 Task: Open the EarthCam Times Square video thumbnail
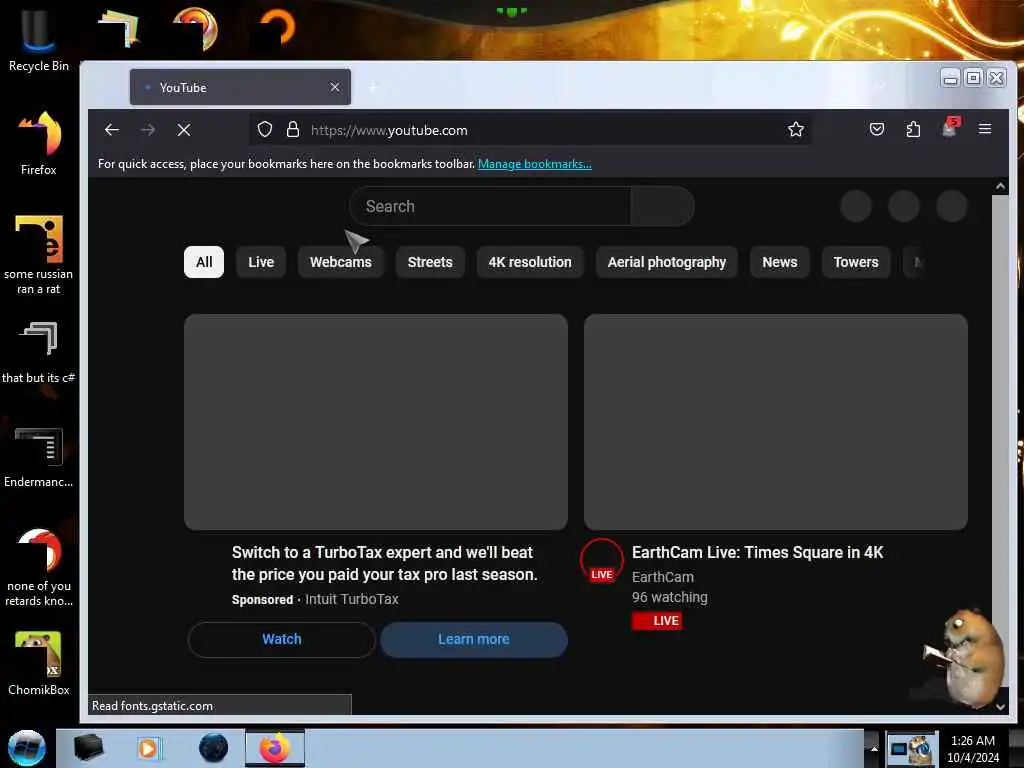[776, 422]
